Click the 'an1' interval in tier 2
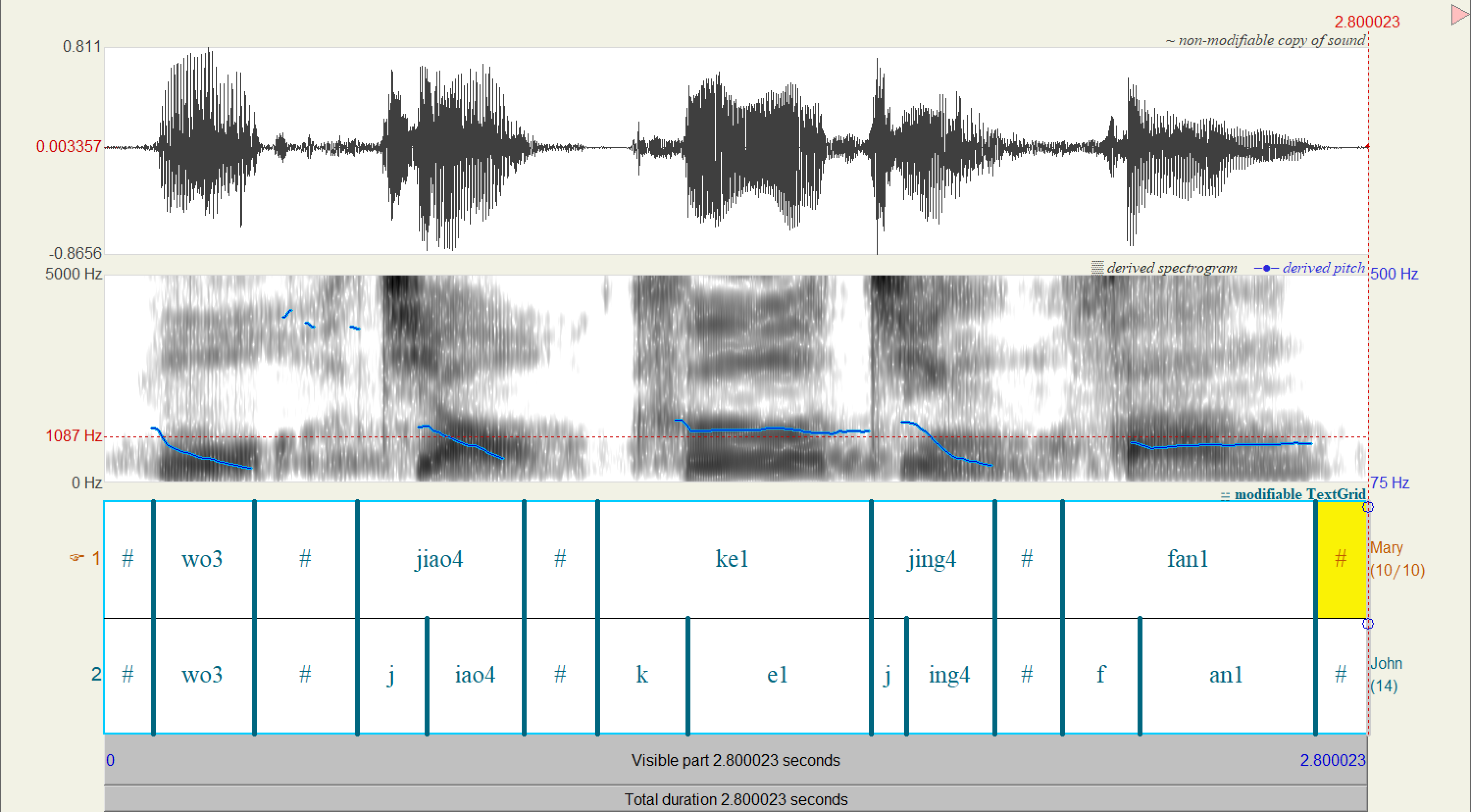1471x812 pixels. [1226, 675]
